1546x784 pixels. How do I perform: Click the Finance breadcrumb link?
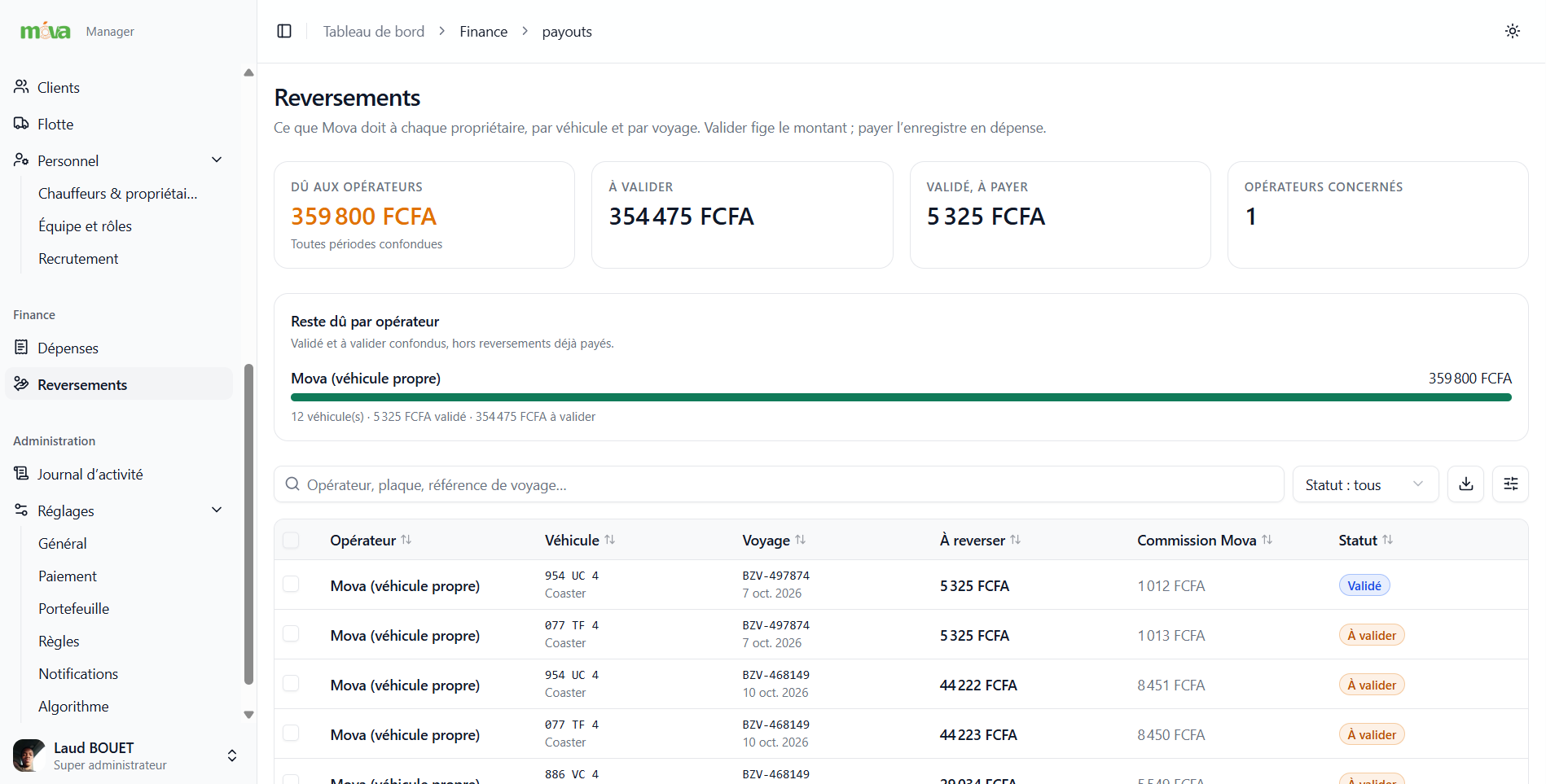click(483, 31)
